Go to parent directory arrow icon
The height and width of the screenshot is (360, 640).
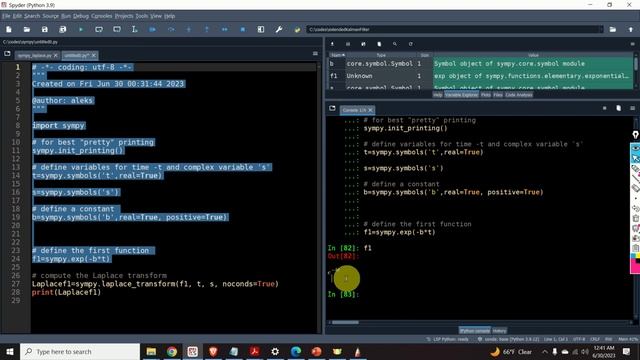tap(631, 29)
